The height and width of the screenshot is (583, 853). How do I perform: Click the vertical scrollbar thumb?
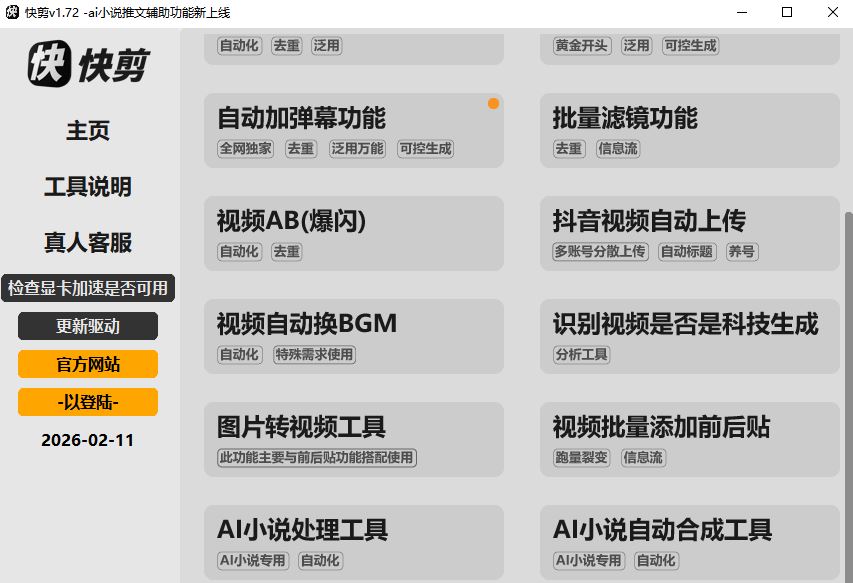click(848, 397)
